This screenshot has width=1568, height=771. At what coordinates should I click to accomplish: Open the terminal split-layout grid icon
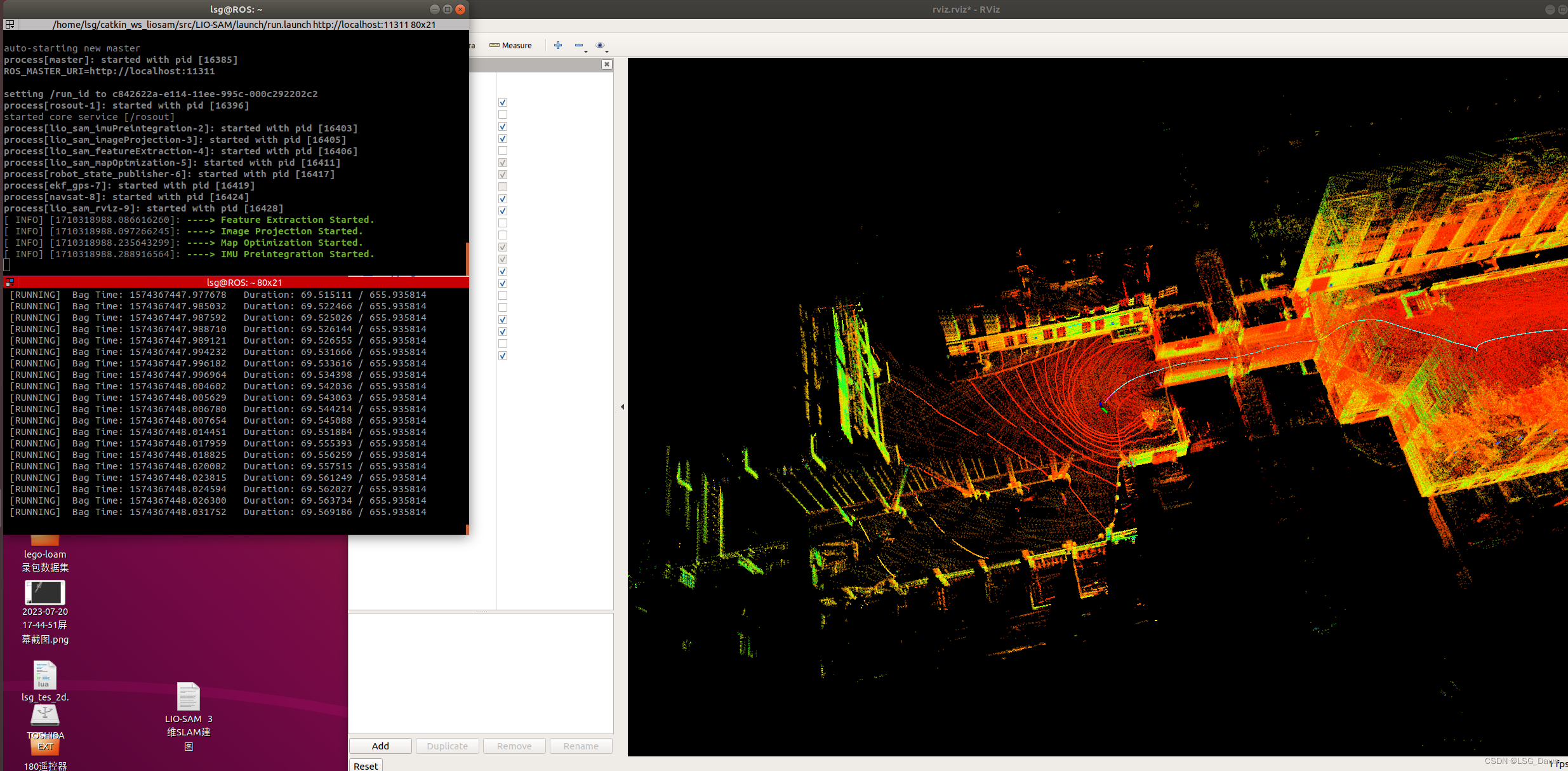(10, 25)
